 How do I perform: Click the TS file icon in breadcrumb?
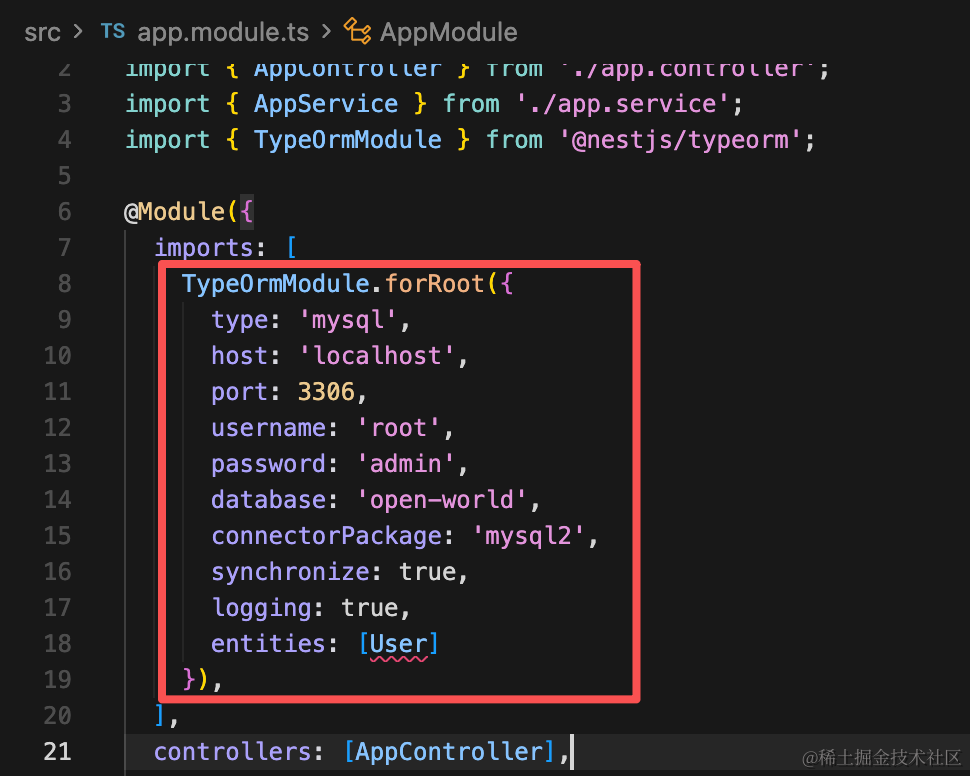coord(113,31)
